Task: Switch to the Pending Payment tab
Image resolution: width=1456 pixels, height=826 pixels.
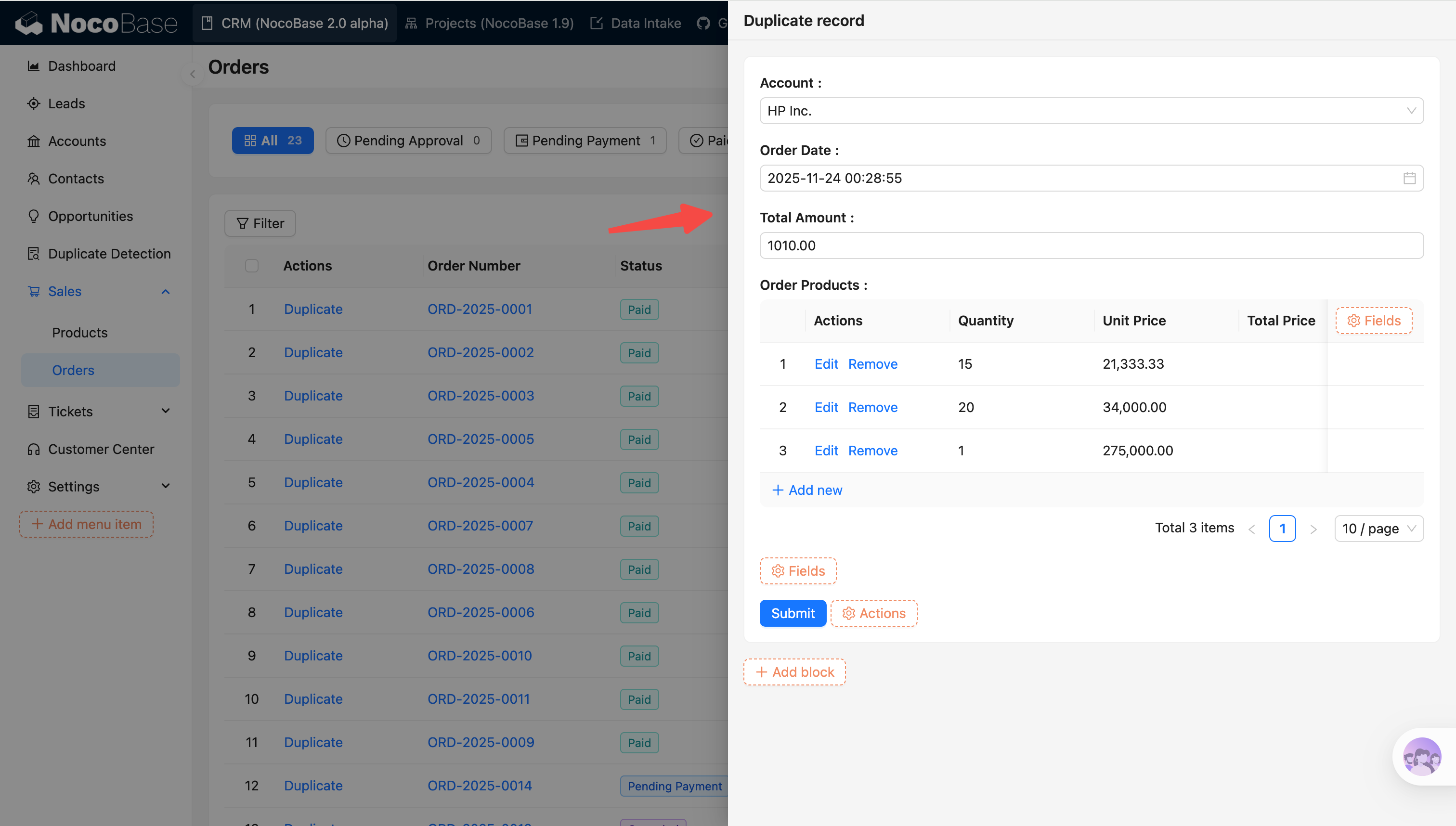Action: tap(585, 141)
